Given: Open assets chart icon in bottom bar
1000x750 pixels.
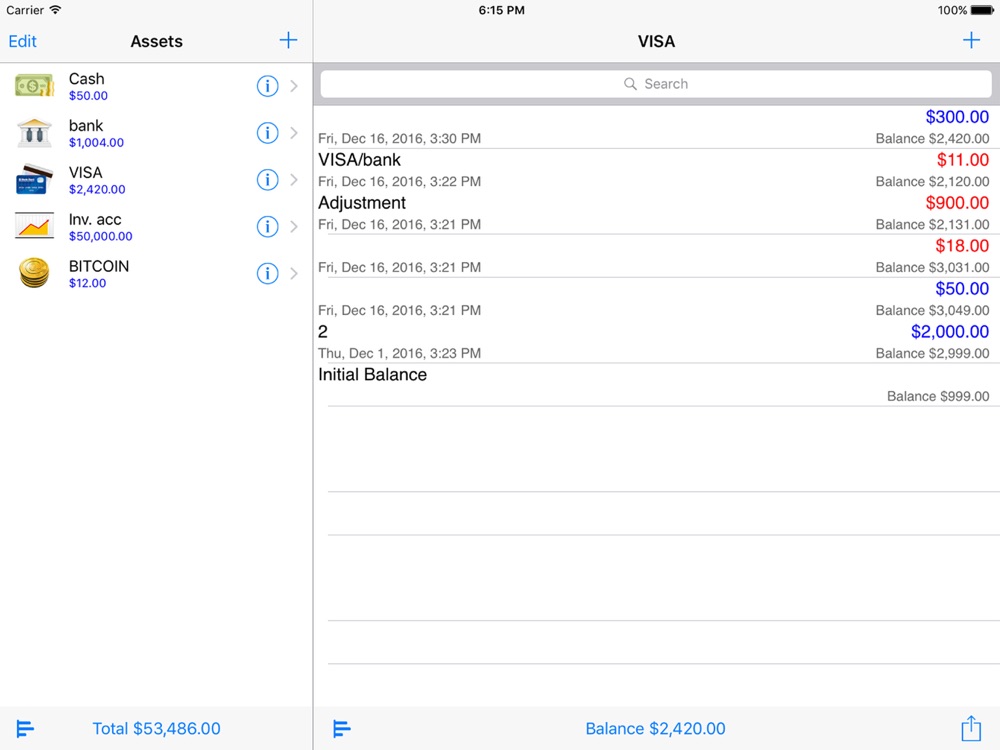Looking at the screenshot, I should click(x=26, y=728).
